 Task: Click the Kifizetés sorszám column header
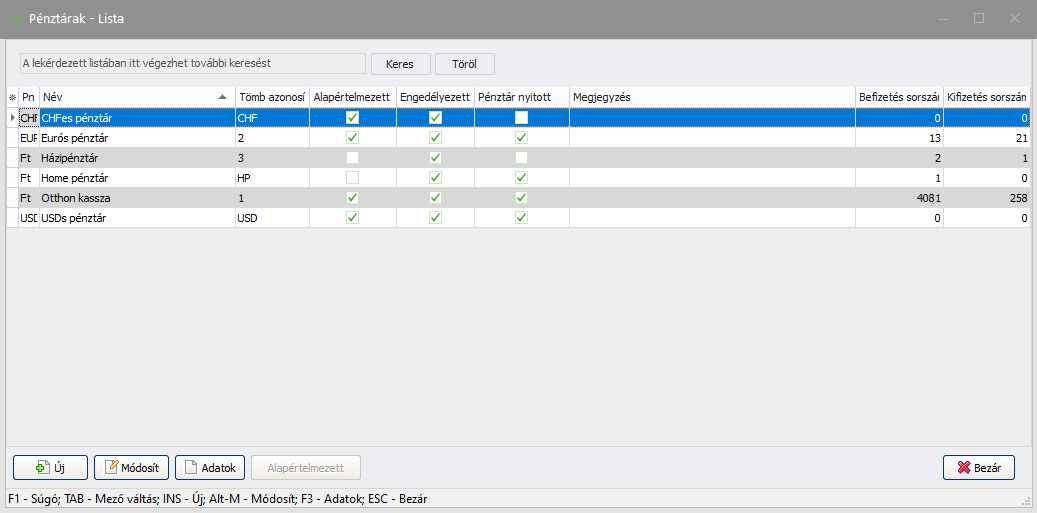point(986,97)
